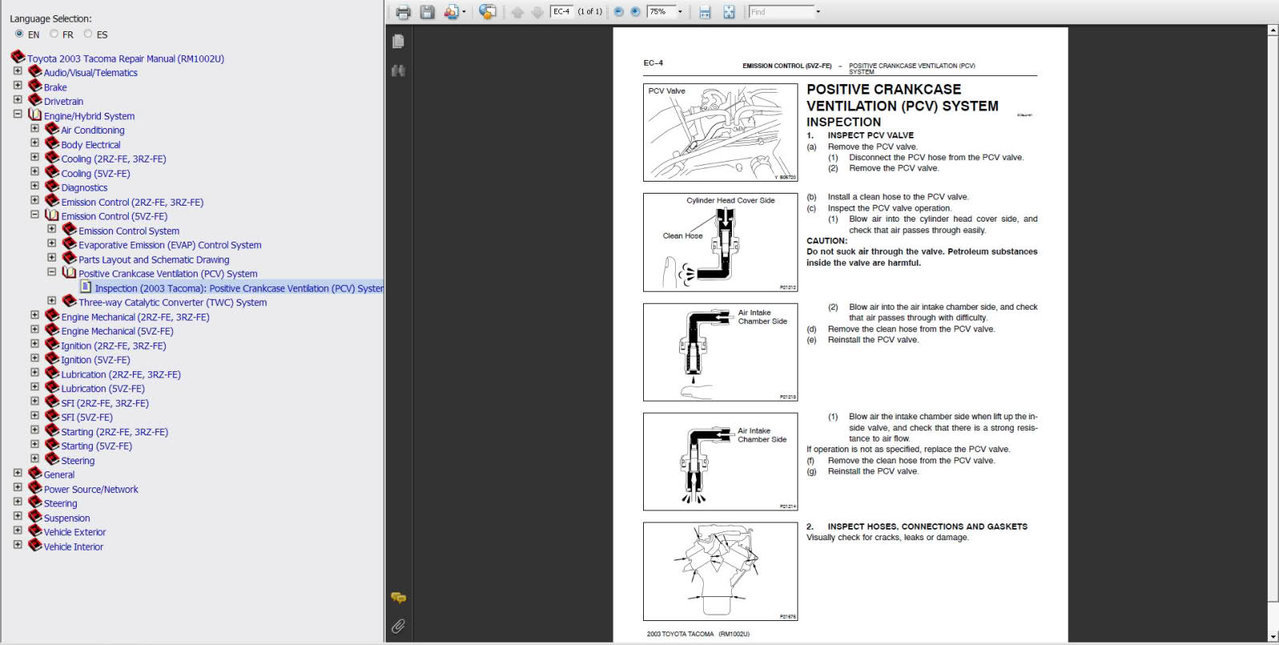Expand the Brake tree node
This screenshot has width=1279, height=645.
tap(17, 86)
